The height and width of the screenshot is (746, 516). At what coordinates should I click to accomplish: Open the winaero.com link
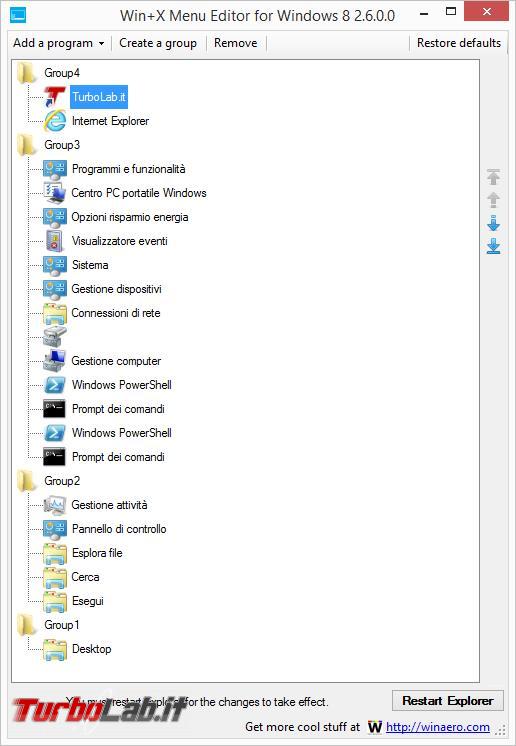coord(438,727)
